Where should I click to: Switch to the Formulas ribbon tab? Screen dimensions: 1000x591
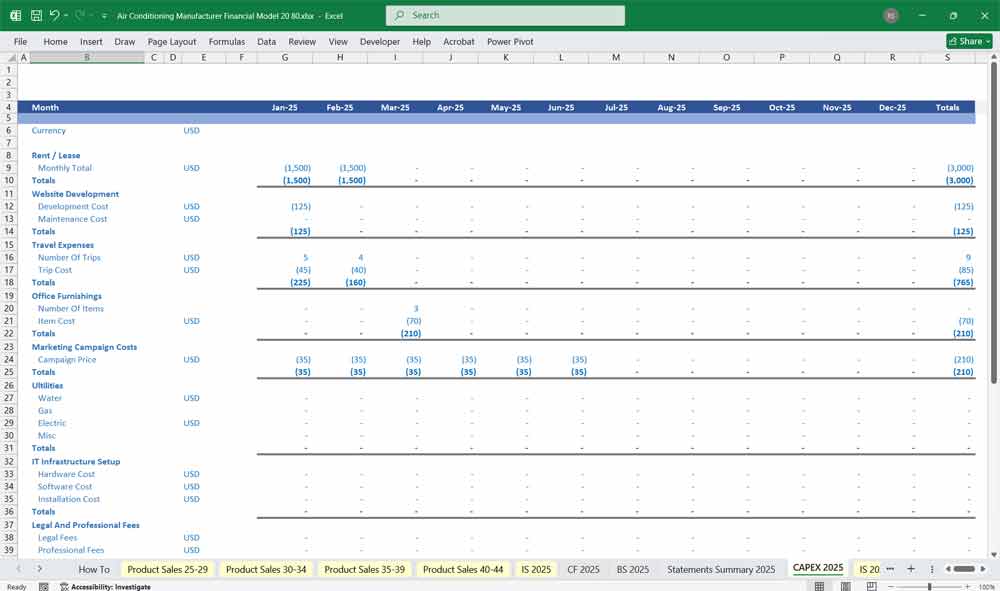point(227,41)
